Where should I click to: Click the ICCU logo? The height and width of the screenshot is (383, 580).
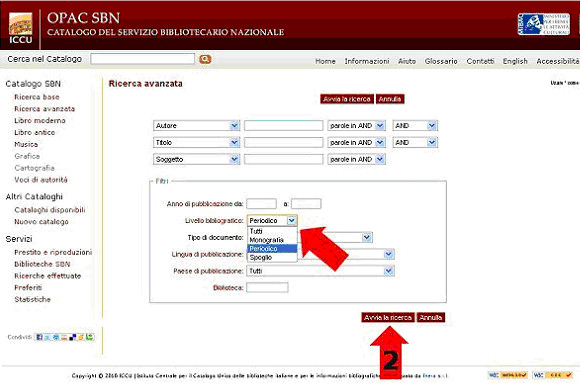coord(20,28)
